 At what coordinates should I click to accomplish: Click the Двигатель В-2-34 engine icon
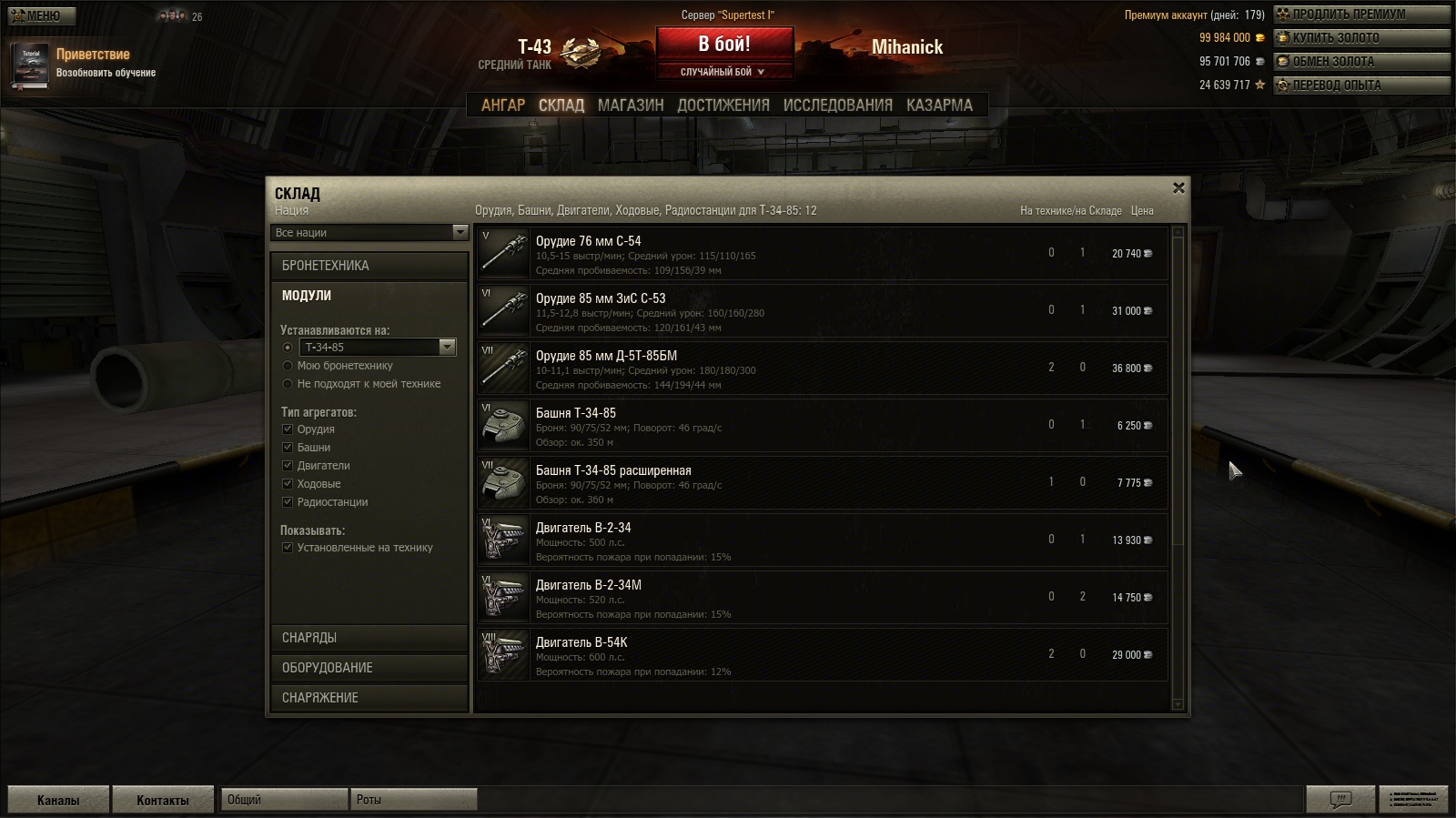pyautogui.click(x=503, y=540)
